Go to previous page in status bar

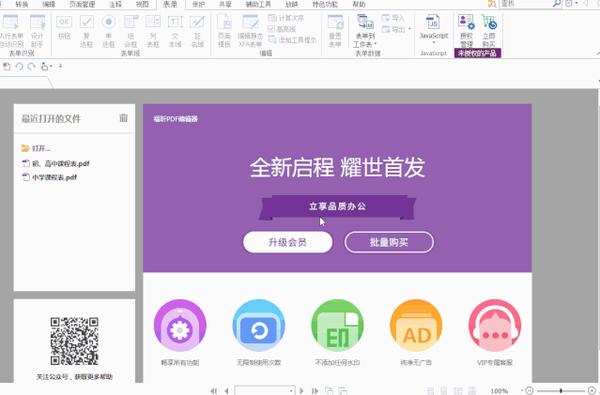click(x=227, y=391)
